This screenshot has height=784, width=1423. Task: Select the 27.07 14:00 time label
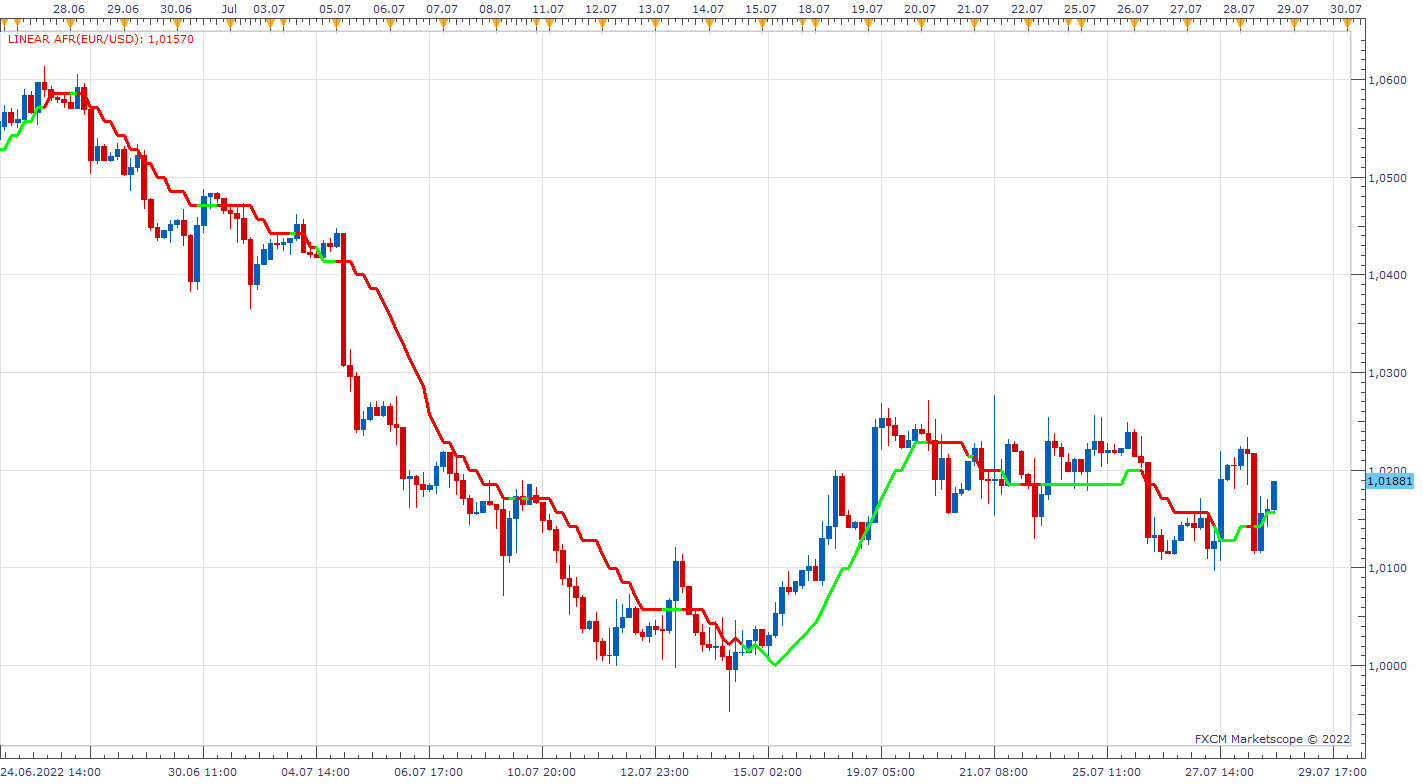pyautogui.click(x=1220, y=772)
